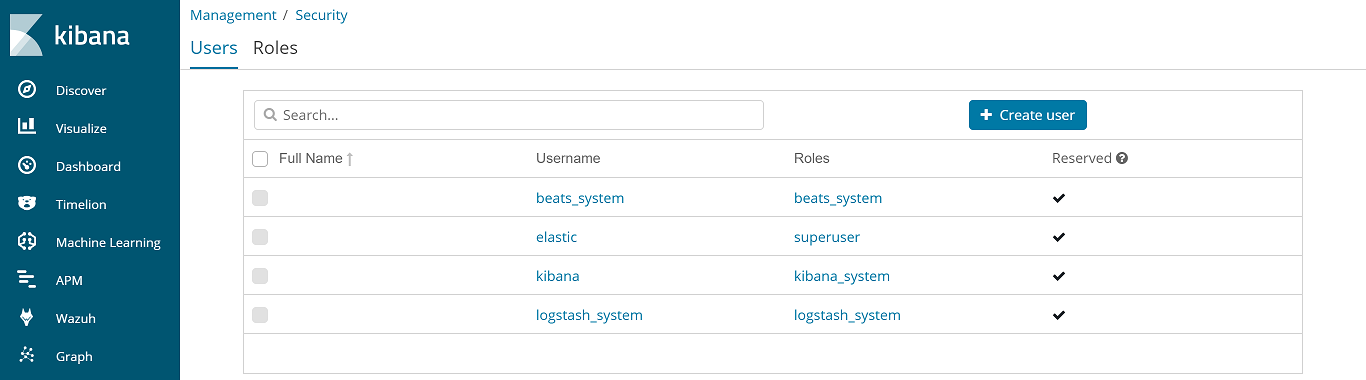The width and height of the screenshot is (1366, 380).
Task: View logstash_system reserved checkmark
Action: tap(1059, 315)
